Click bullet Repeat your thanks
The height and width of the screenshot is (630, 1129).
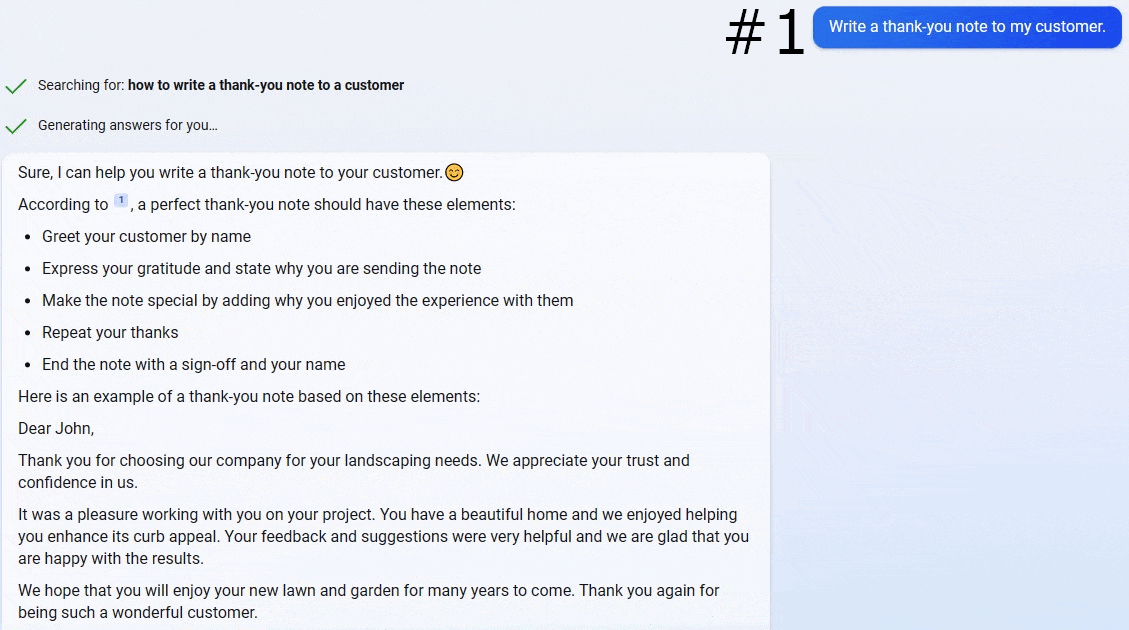pyautogui.click(x=110, y=333)
